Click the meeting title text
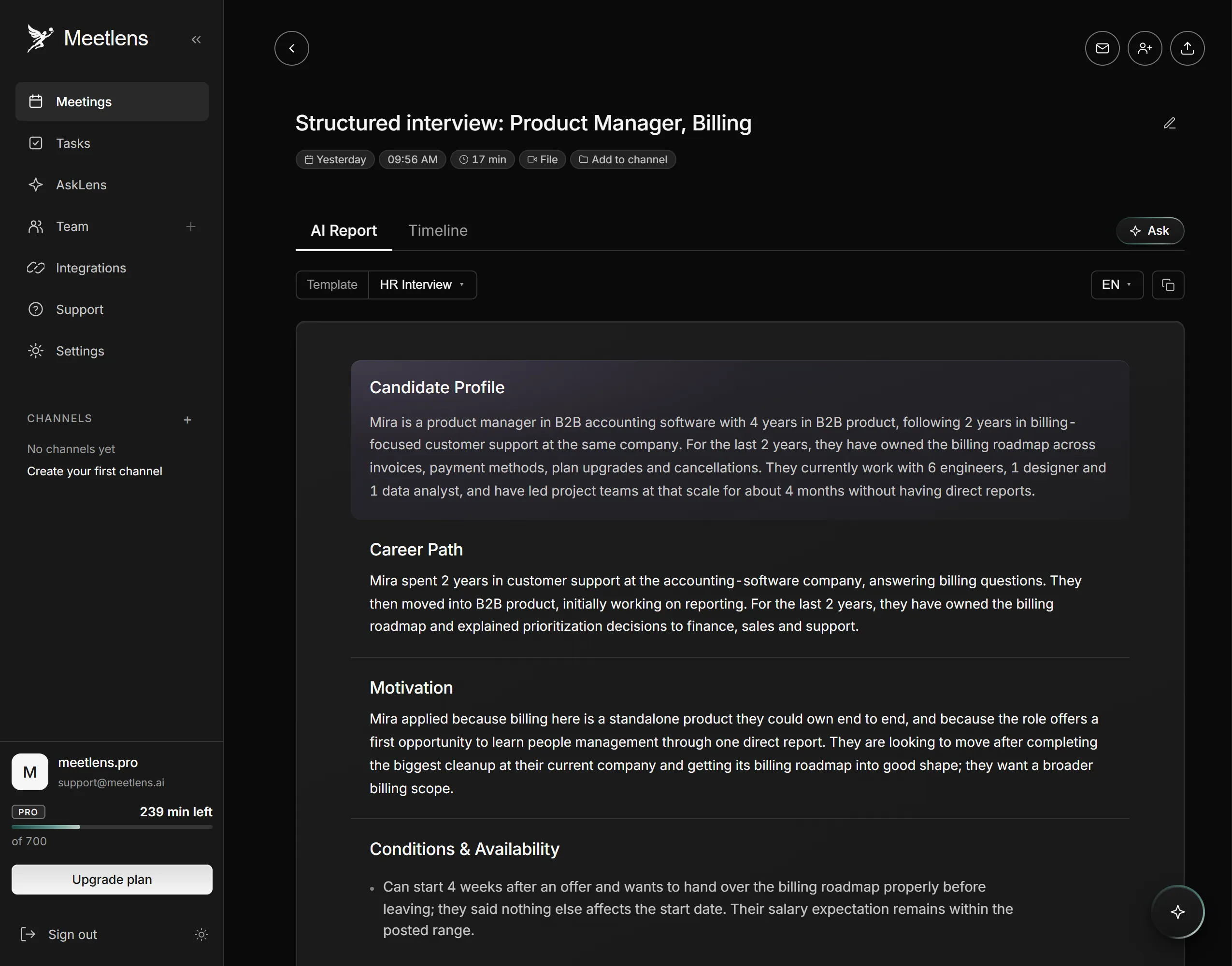1232x966 pixels. click(x=523, y=123)
